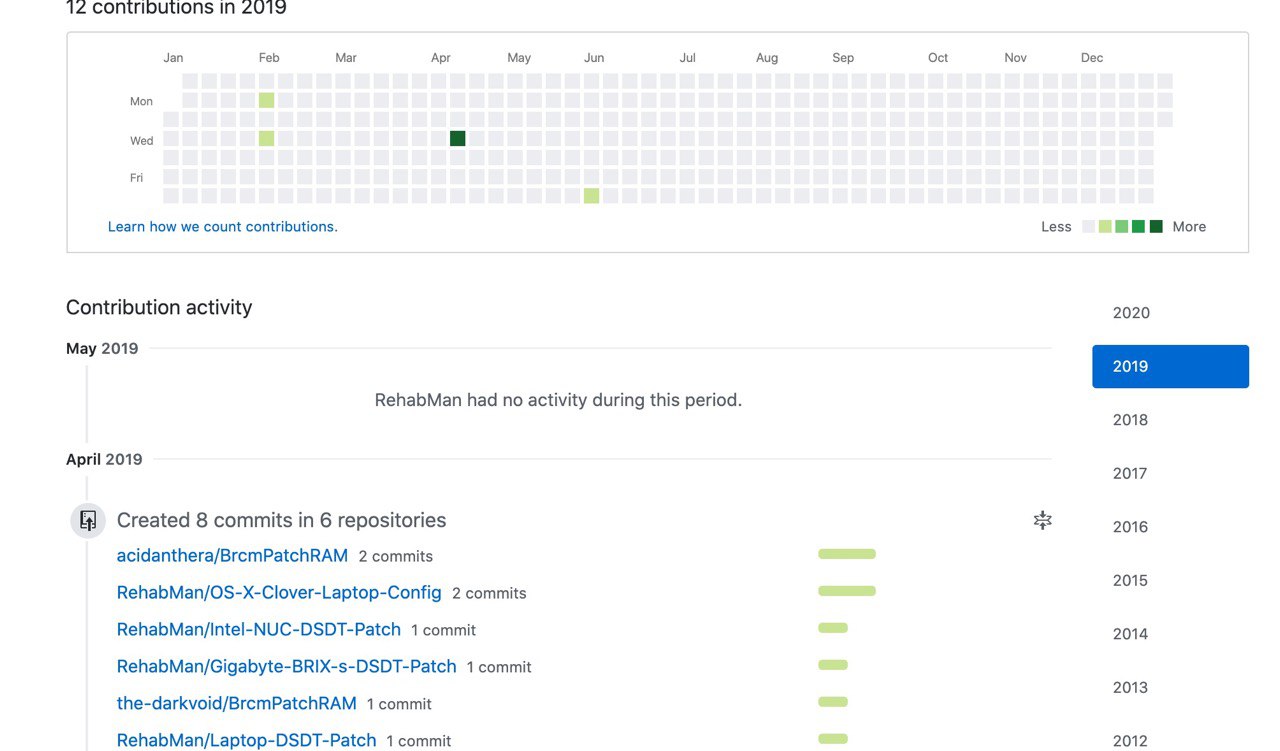Click 1 commit next to Gigabyte-BRIX-s-DSDT-Patch
This screenshot has height=751, width=1280.
(499, 667)
